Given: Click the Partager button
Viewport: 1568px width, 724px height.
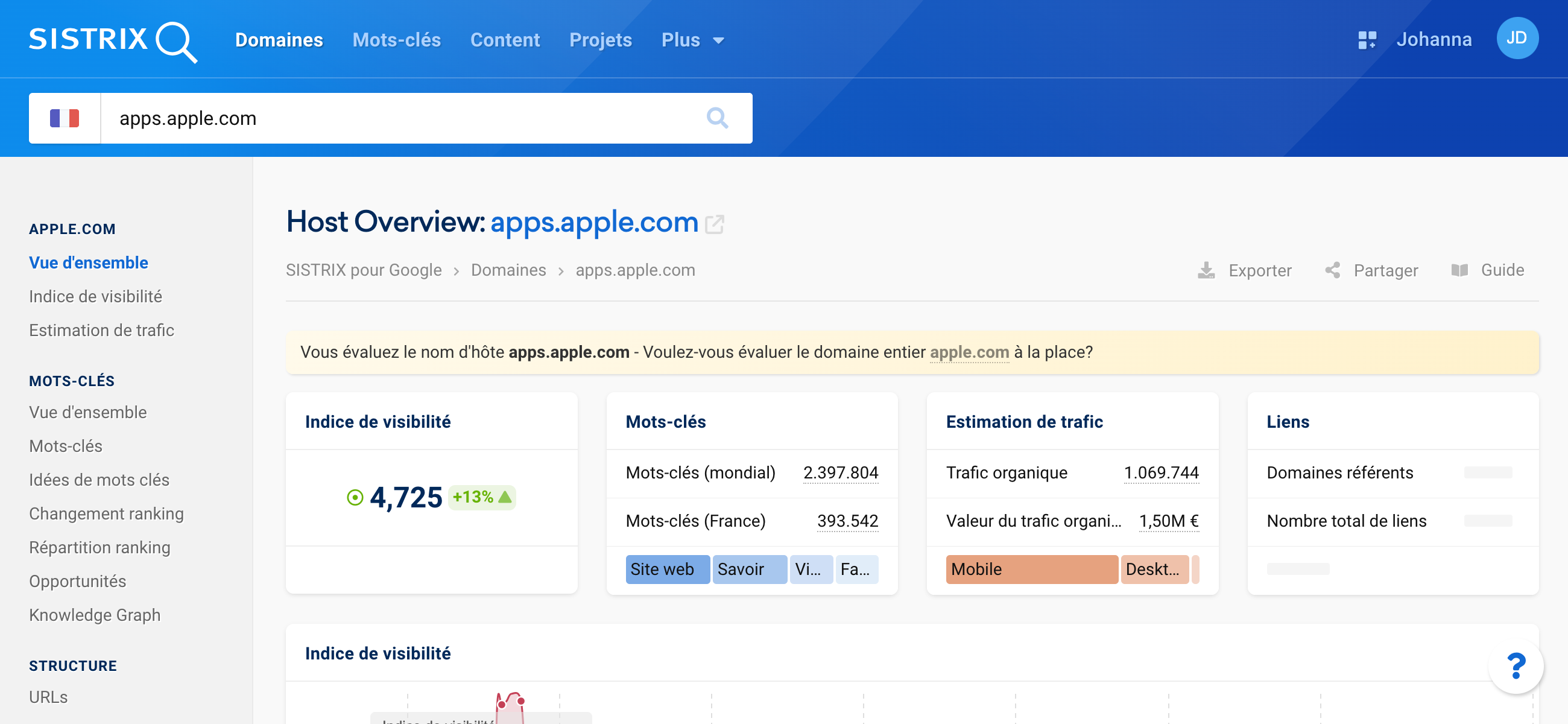Looking at the screenshot, I should (1371, 270).
